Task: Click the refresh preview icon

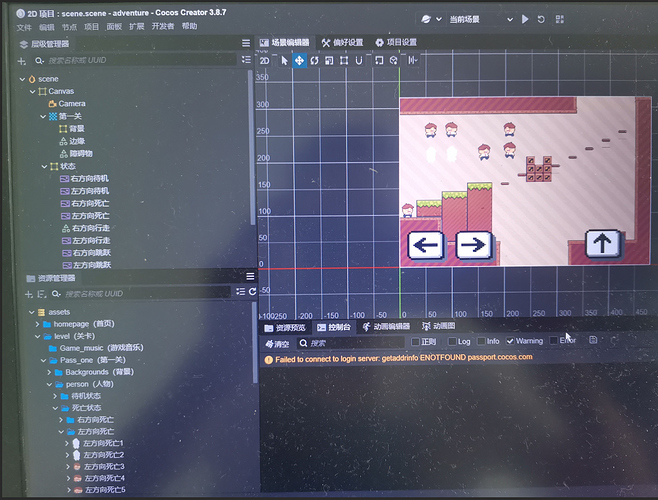Action: coord(541,19)
